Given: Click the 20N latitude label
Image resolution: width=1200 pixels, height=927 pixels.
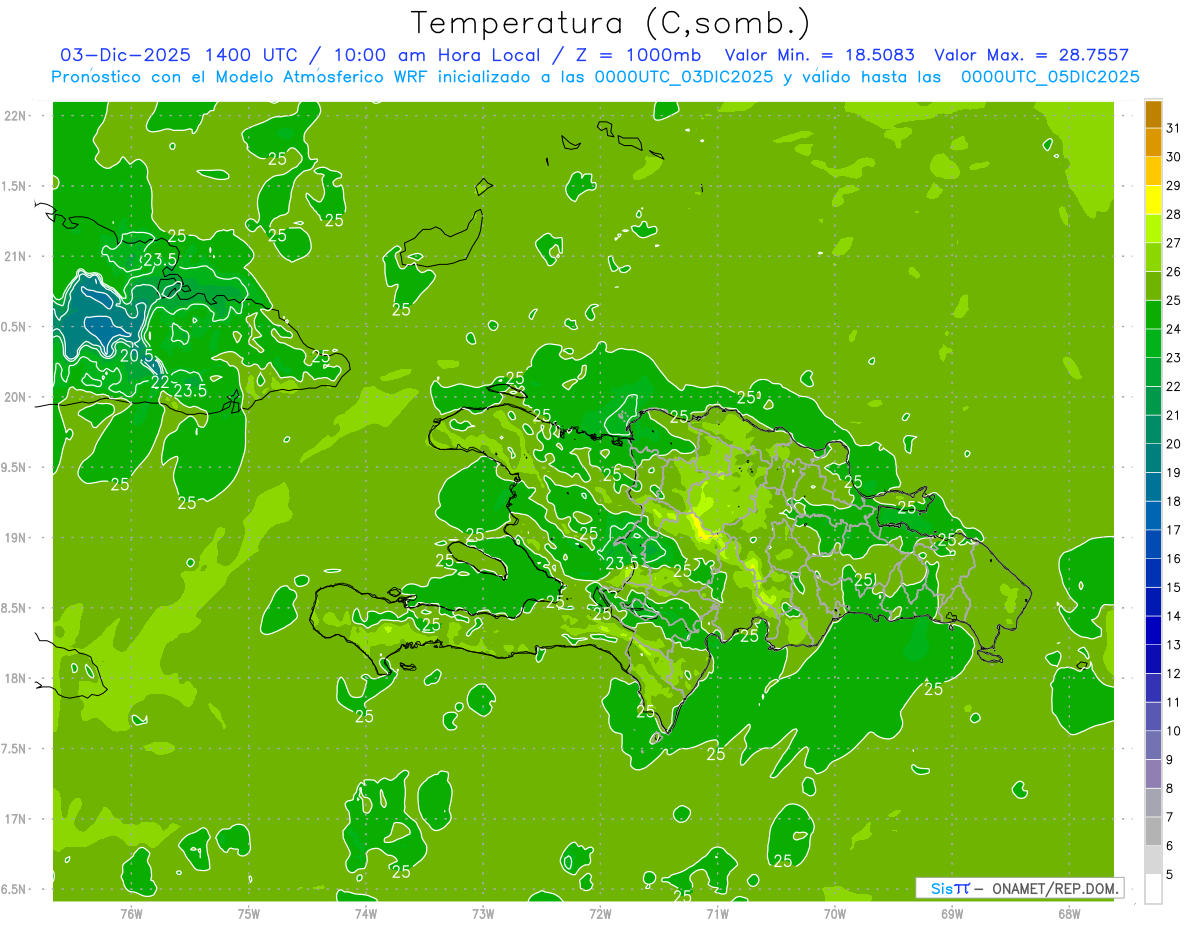Looking at the screenshot, I should coord(16,397).
